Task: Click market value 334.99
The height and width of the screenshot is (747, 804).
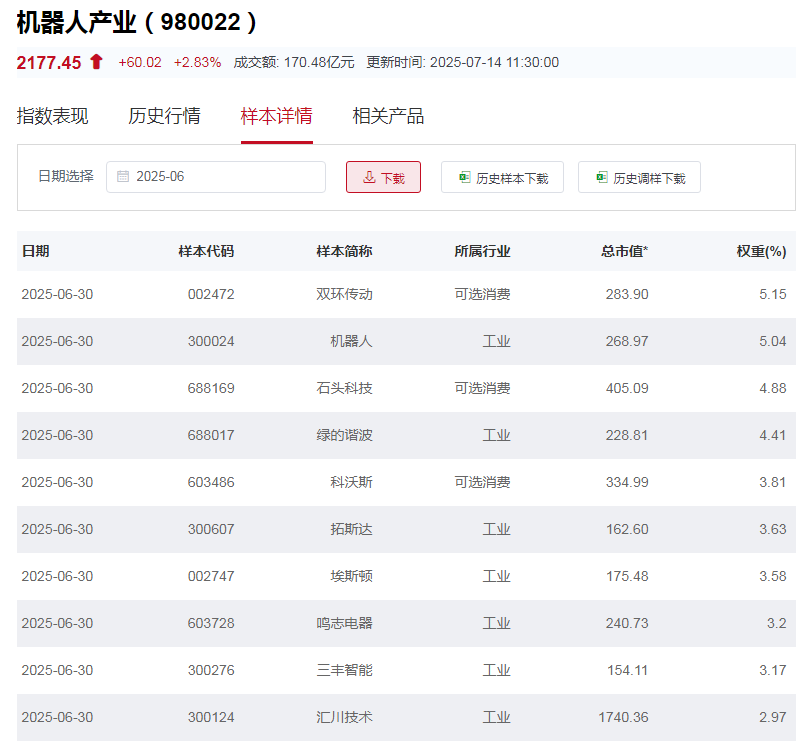Action: coord(627,482)
